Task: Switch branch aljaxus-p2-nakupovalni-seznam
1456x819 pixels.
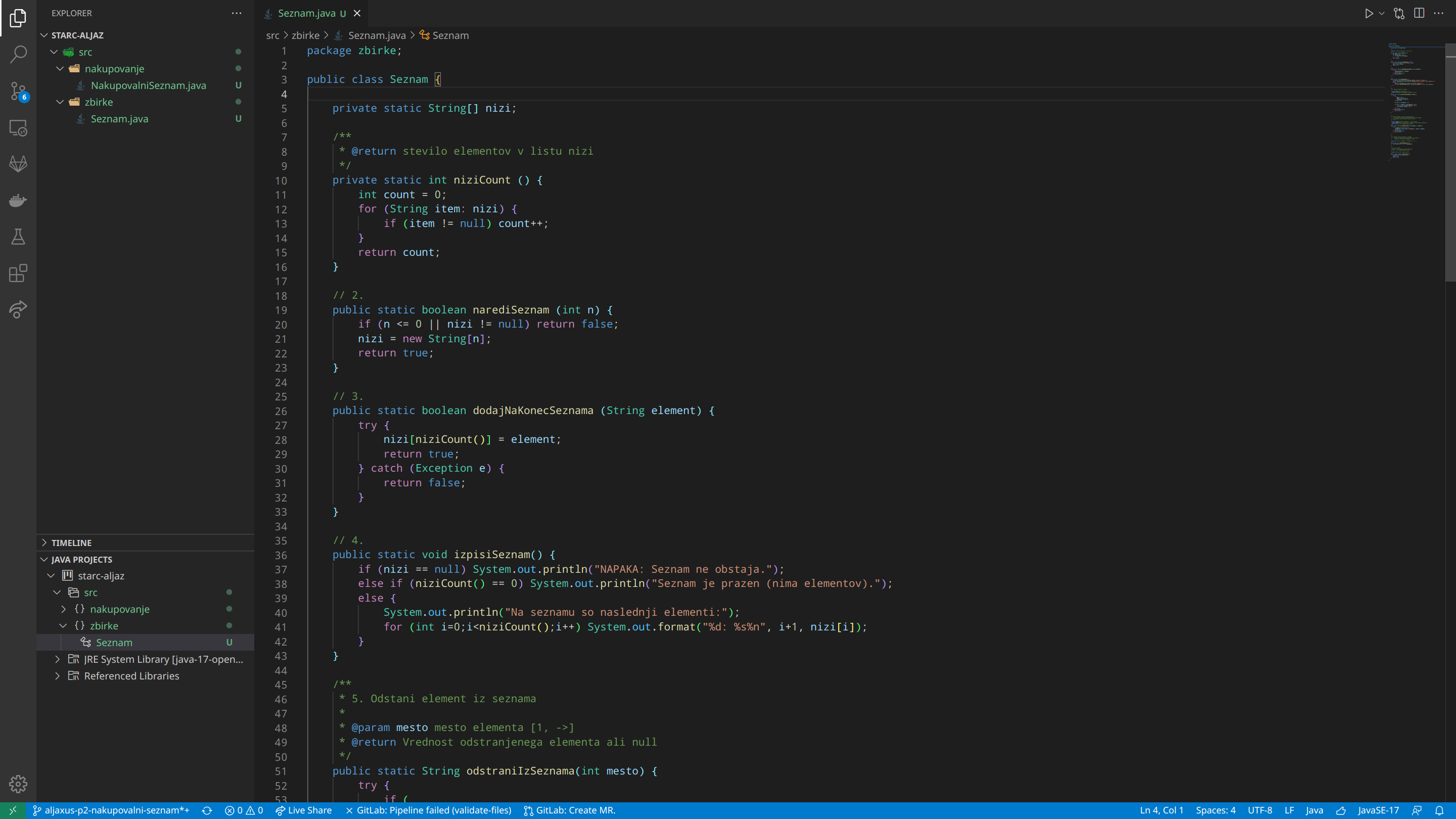Action: tap(111, 810)
